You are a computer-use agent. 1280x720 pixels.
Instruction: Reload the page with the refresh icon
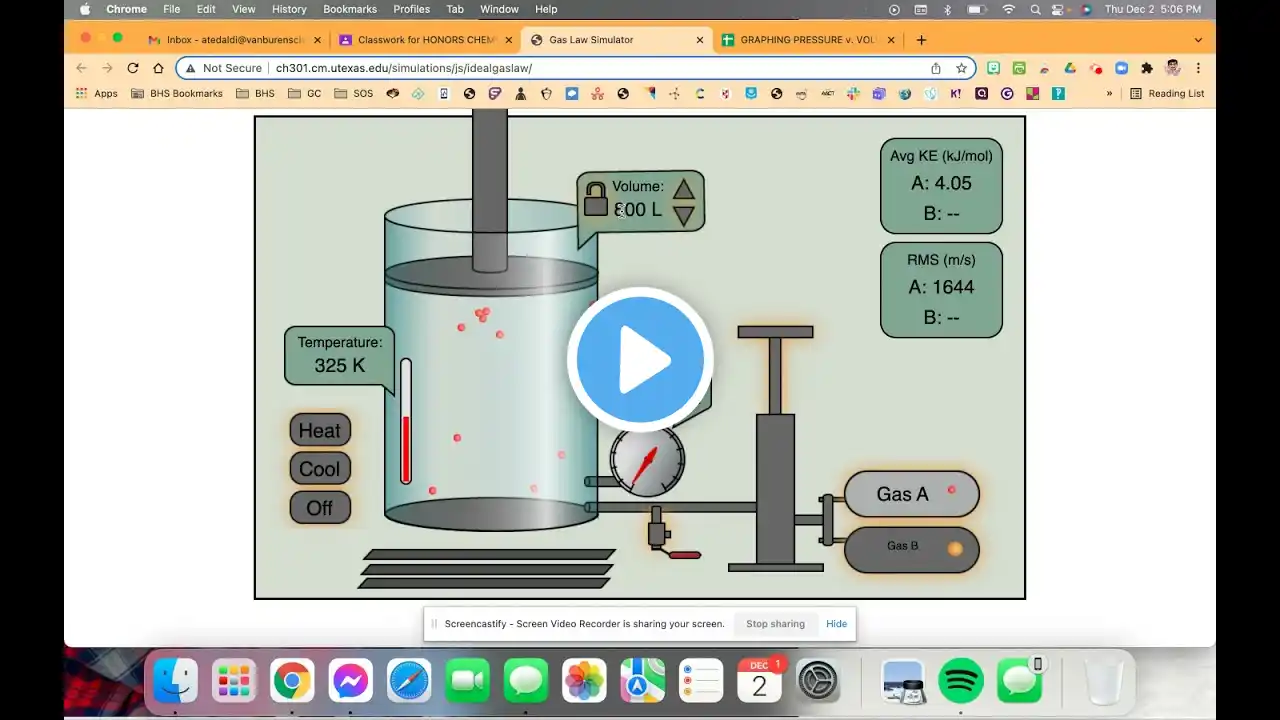[x=132, y=68]
